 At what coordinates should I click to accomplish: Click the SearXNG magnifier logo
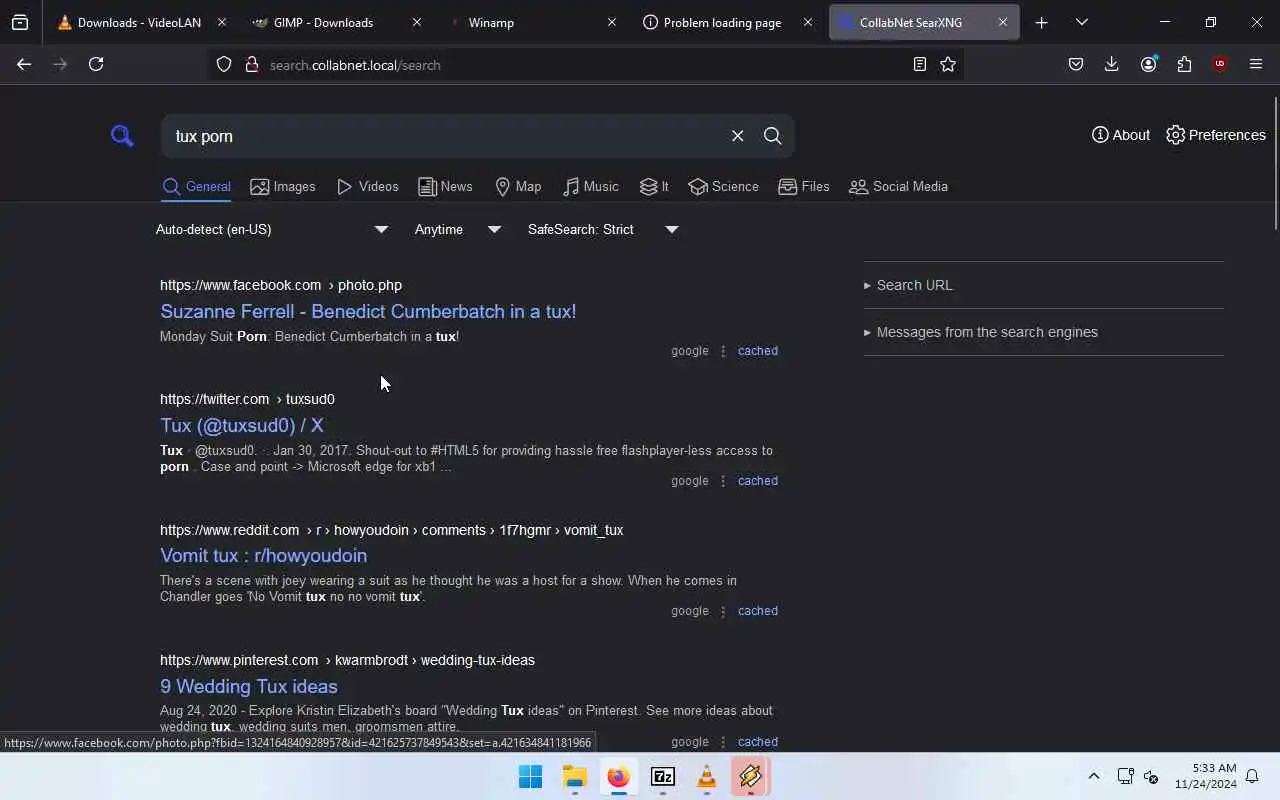point(122,135)
